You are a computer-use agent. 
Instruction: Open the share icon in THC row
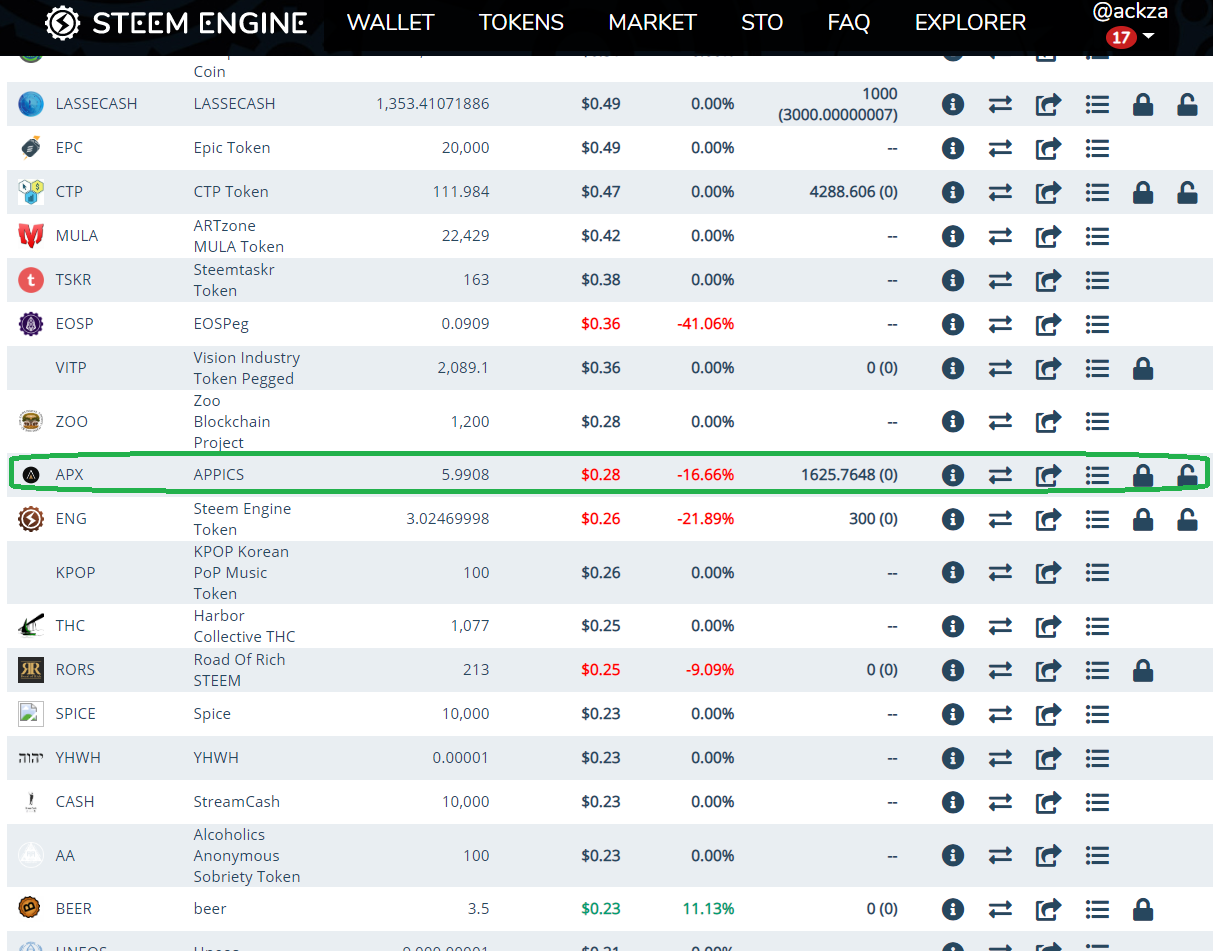point(1048,626)
